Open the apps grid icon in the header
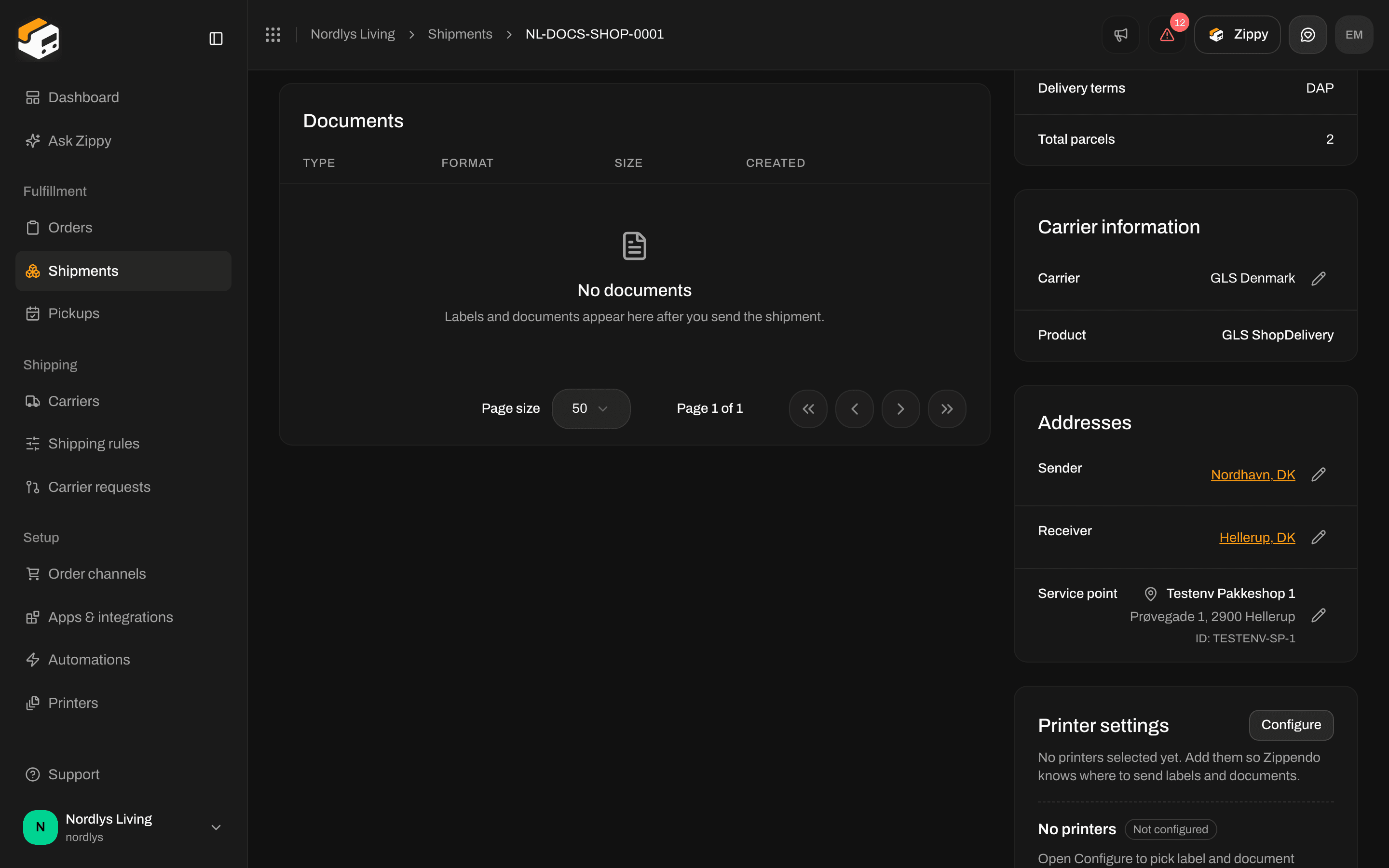This screenshot has width=1389, height=868. coord(272,34)
